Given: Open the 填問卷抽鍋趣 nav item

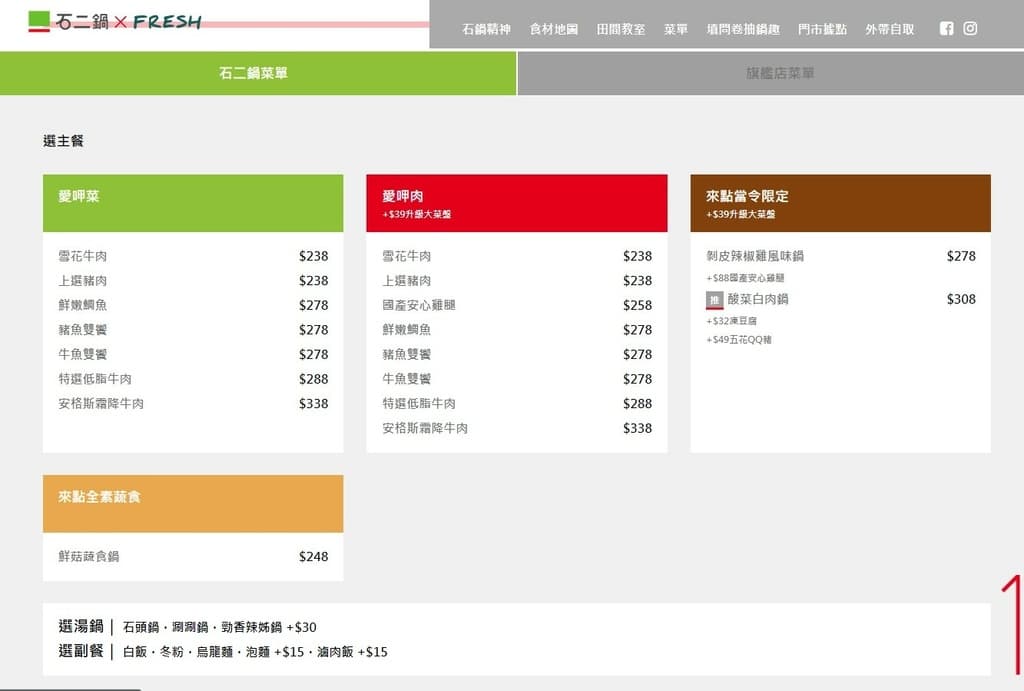Looking at the screenshot, I should click(743, 29).
